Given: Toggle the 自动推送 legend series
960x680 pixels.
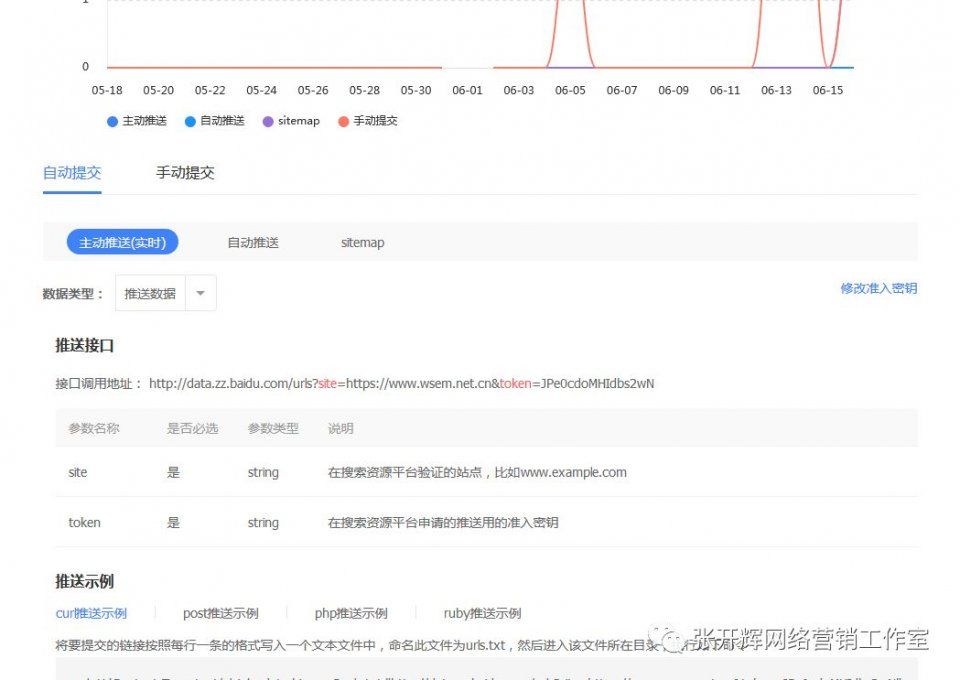Looking at the screenshot, I should pos(214,121).
